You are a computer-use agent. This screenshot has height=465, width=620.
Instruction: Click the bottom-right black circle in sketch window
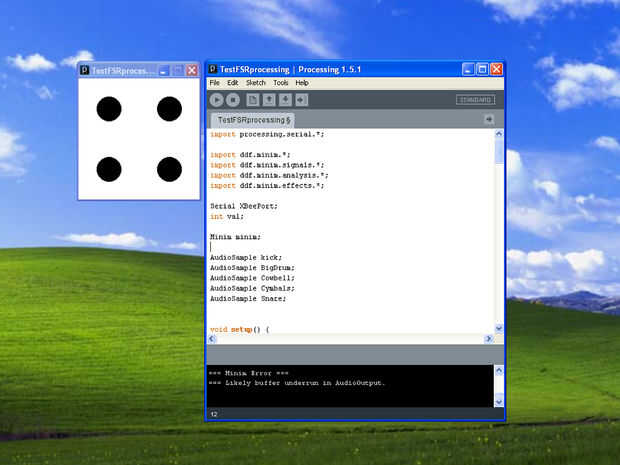click(x=169, y=169)
